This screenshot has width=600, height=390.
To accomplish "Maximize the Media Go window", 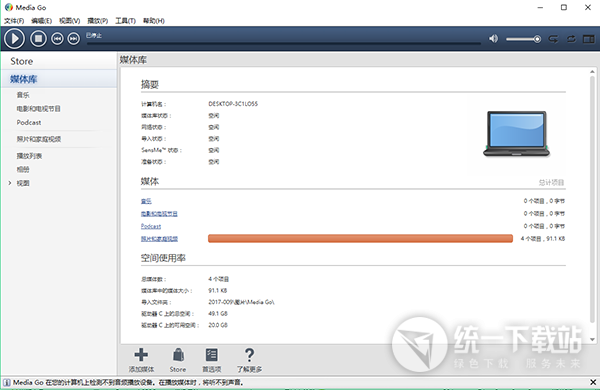I will 564,7.
